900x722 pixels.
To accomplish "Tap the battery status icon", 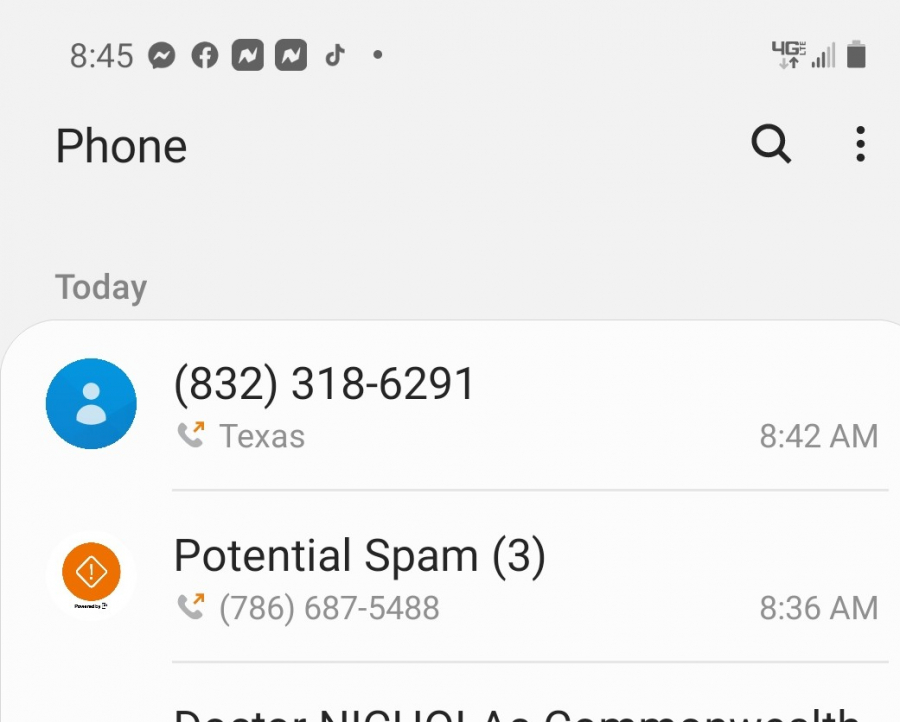I will (856, 55).
